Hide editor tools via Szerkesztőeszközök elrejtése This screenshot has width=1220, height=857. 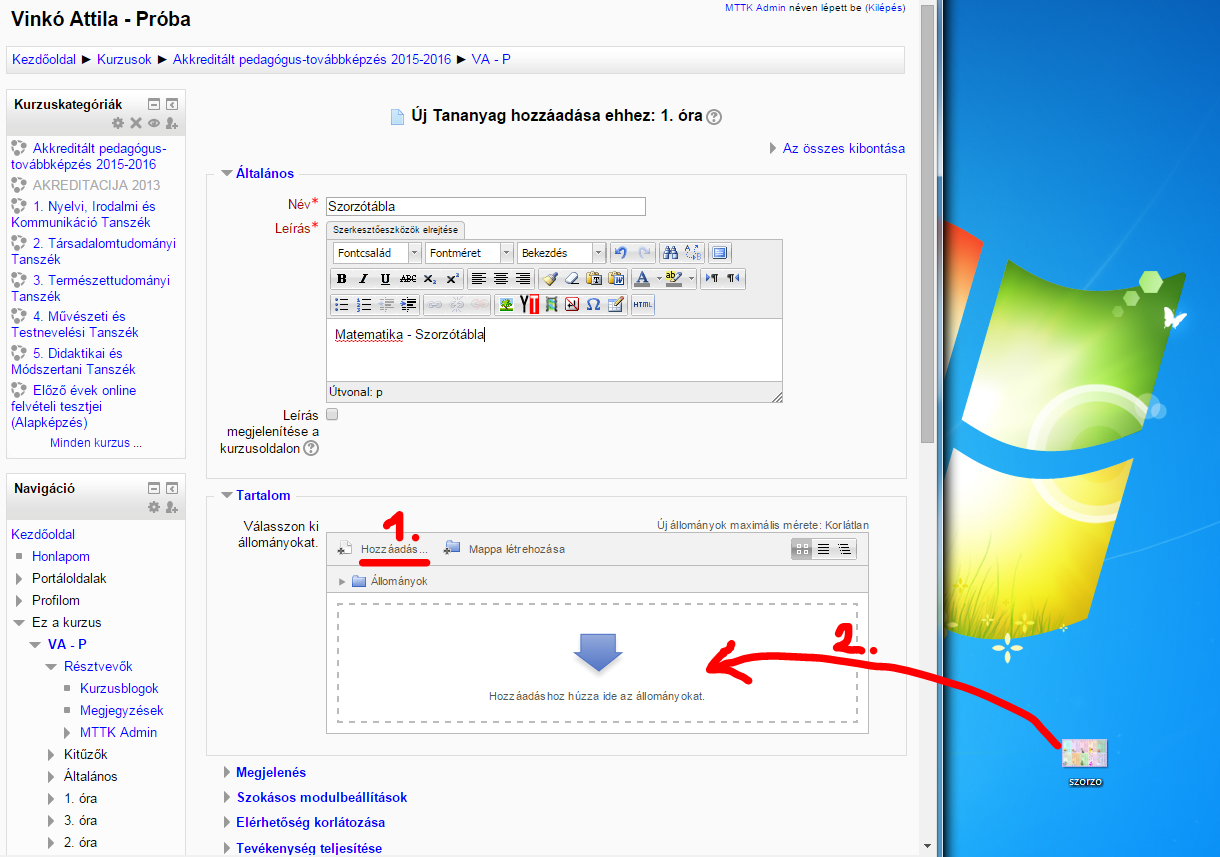396,229
